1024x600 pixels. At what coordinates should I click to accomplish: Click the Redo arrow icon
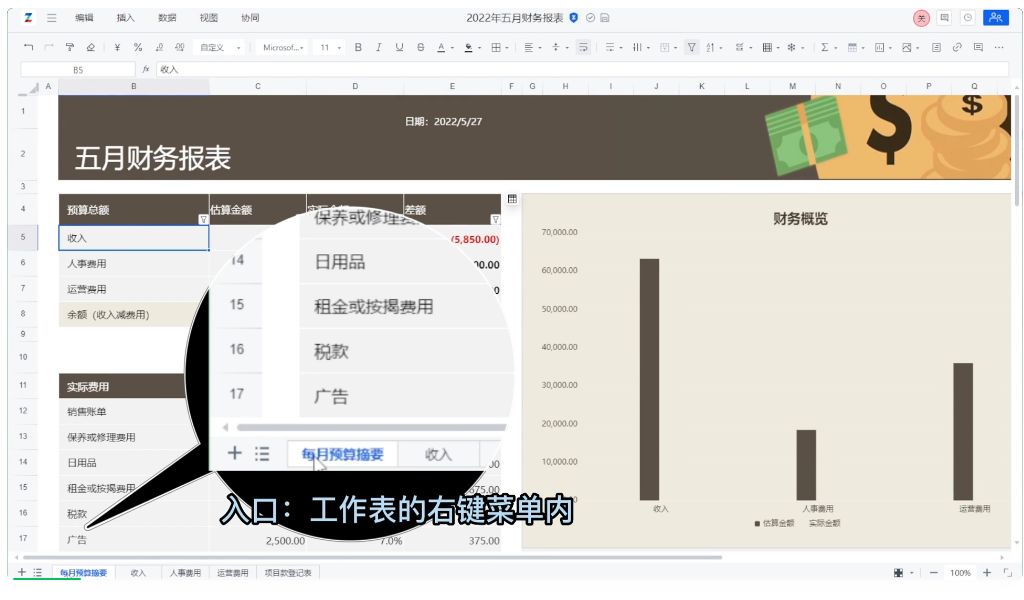point(49,47)
